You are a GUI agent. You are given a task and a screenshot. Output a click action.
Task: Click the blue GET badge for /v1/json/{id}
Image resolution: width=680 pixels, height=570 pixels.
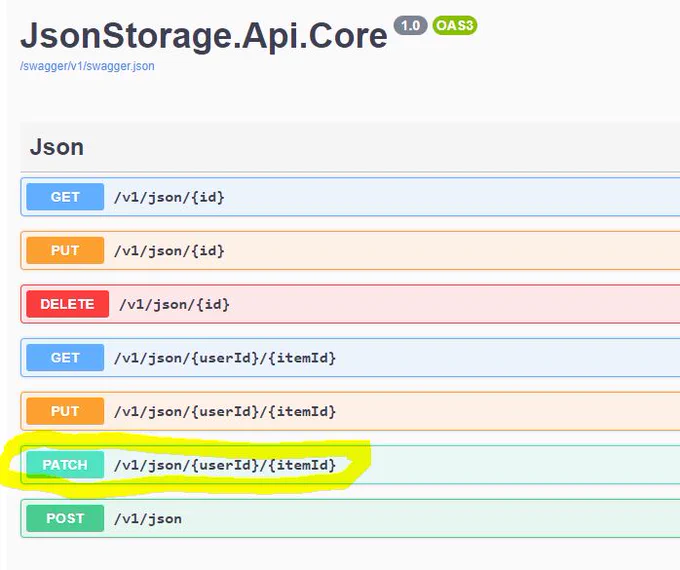pyautogui.click(x=65, y=197)
